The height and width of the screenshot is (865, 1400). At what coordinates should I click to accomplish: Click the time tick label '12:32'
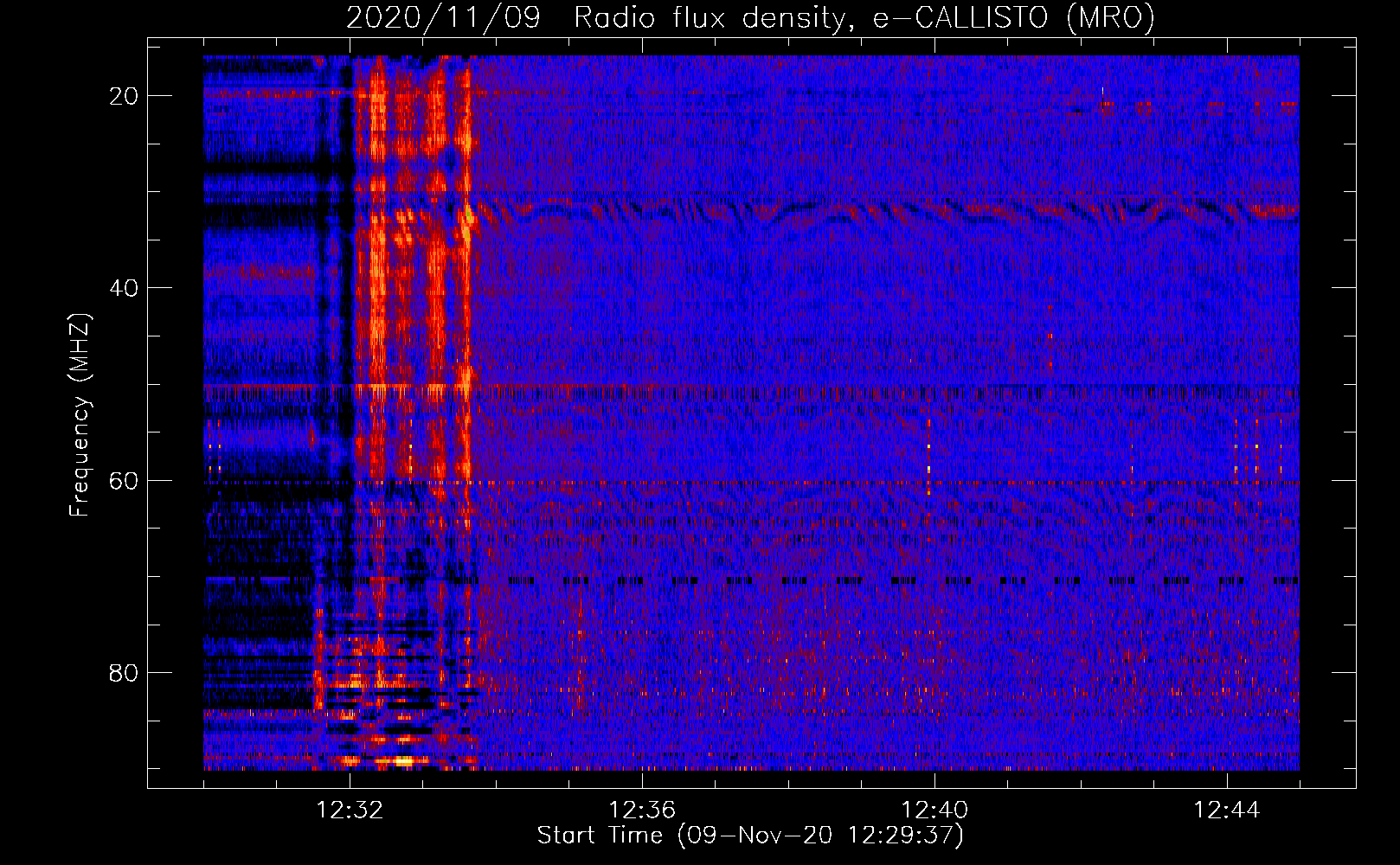pos(350,811)
